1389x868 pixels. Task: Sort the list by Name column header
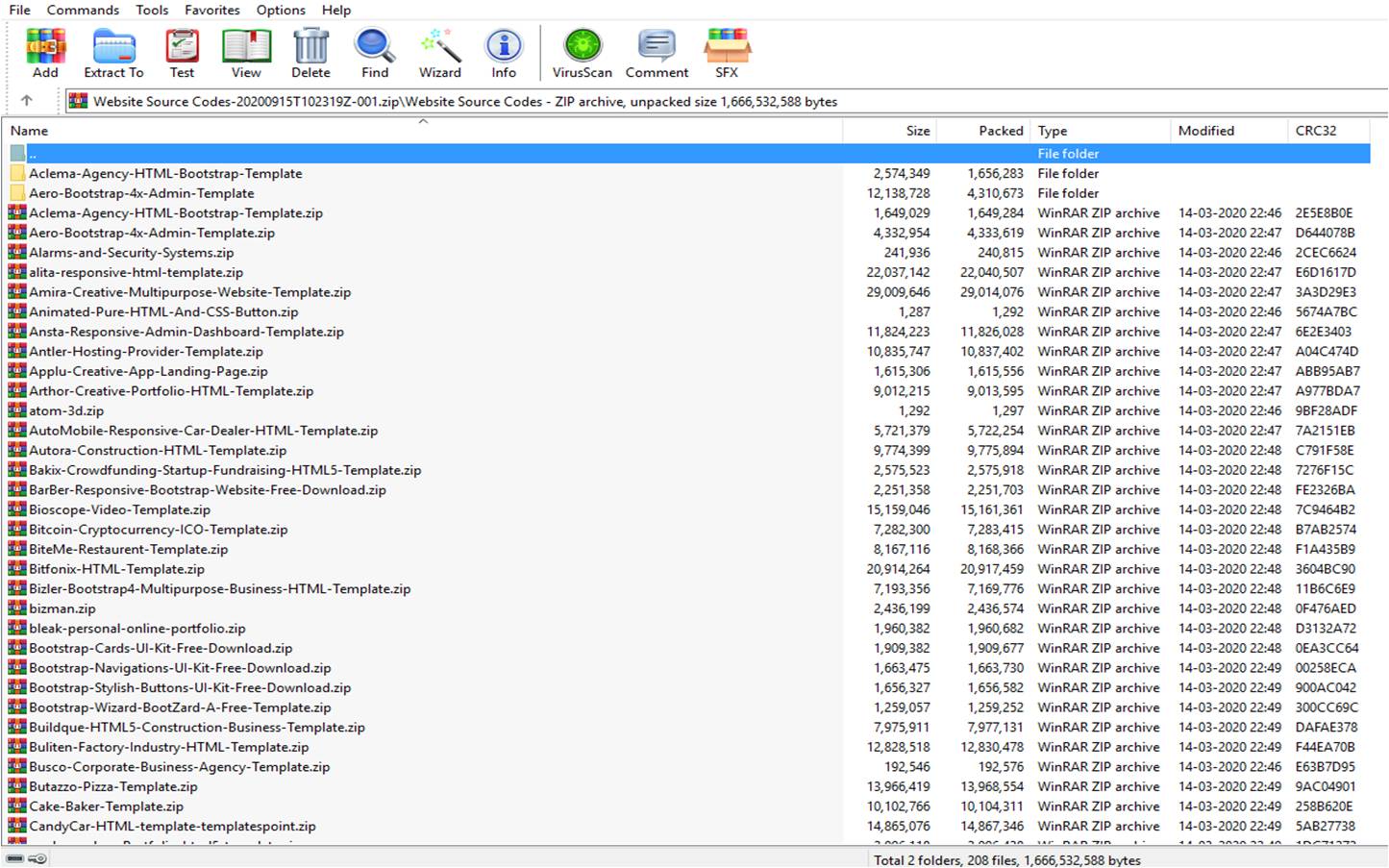(x=29, y=131)
